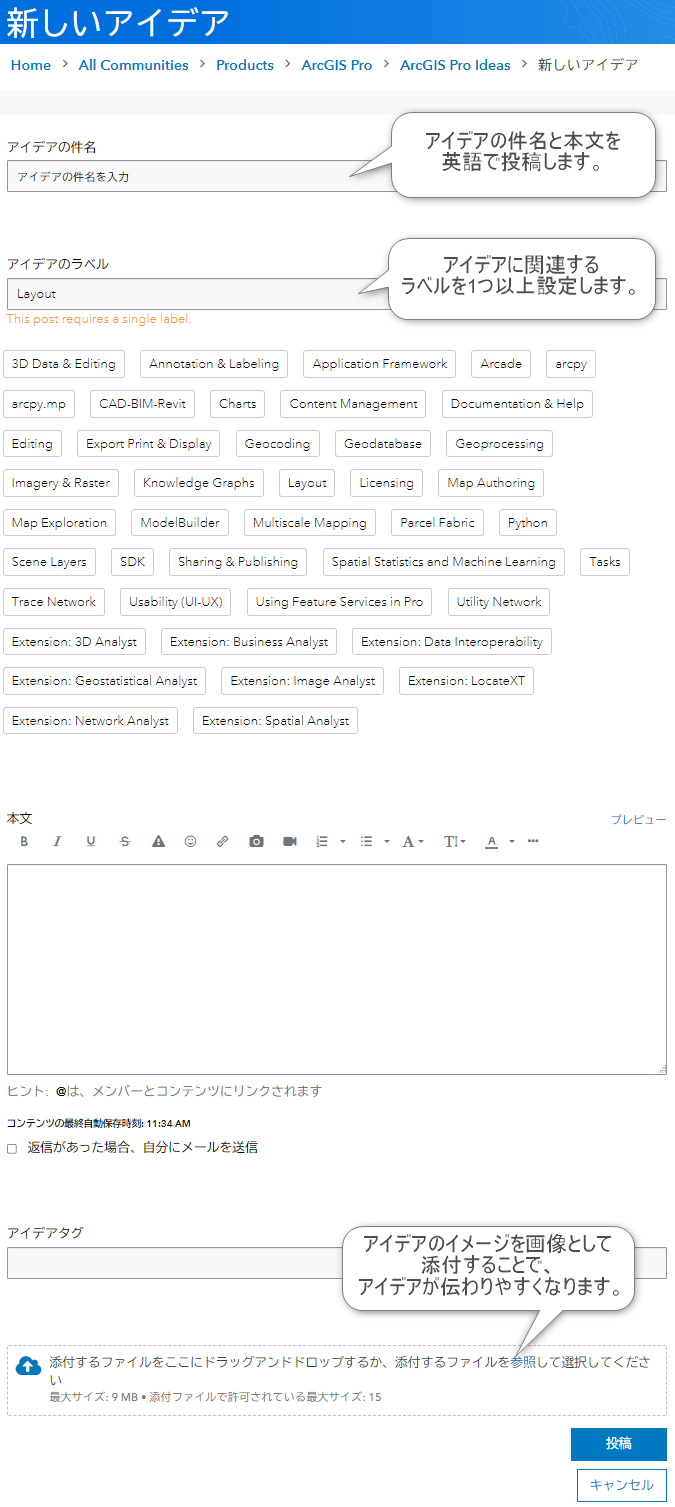Select Export Print & Display label

point(149,443)
